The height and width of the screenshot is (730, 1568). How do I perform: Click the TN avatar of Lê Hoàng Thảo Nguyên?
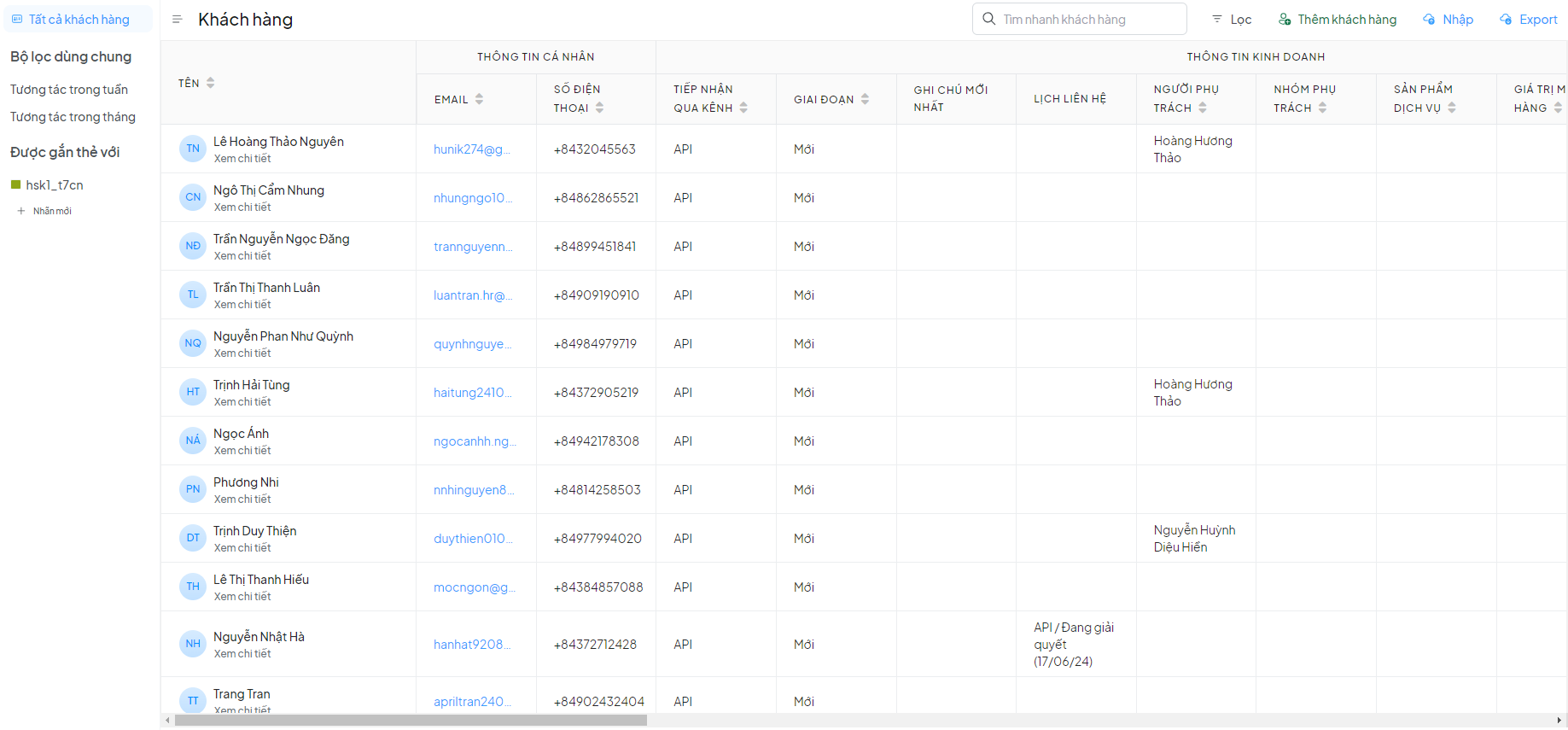coord(193,149)
